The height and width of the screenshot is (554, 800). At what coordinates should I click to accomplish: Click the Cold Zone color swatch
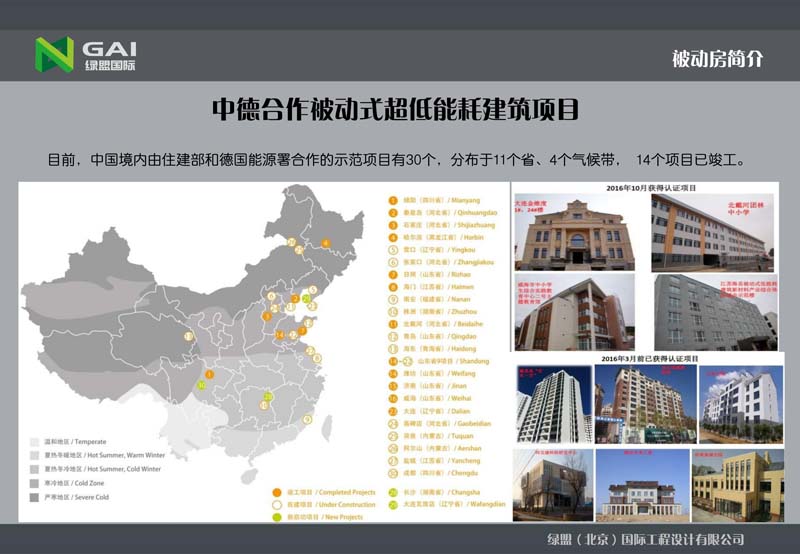click(34, 483)
